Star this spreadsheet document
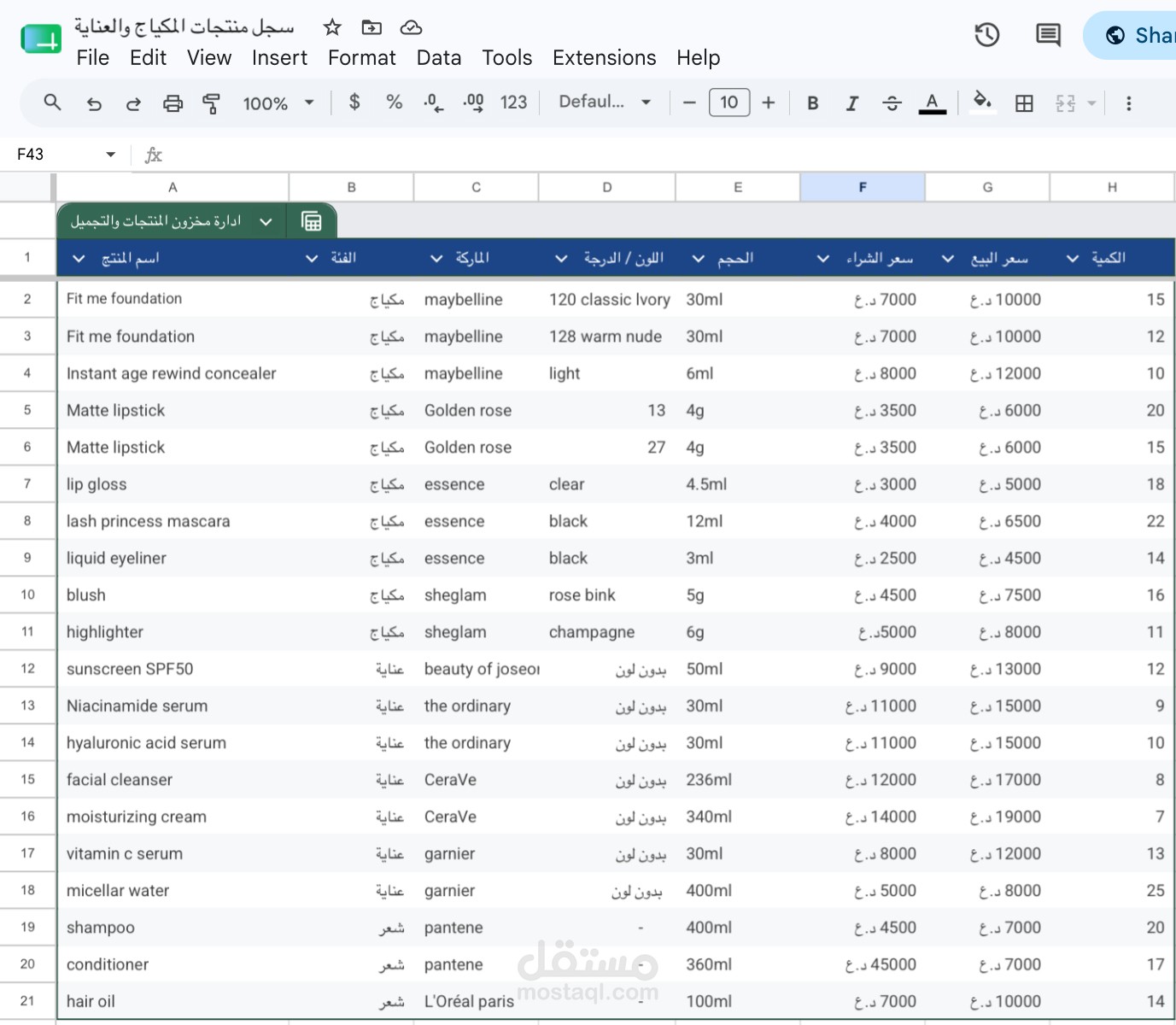This screenshot has height=1025, width=1176. pos(332,27)
